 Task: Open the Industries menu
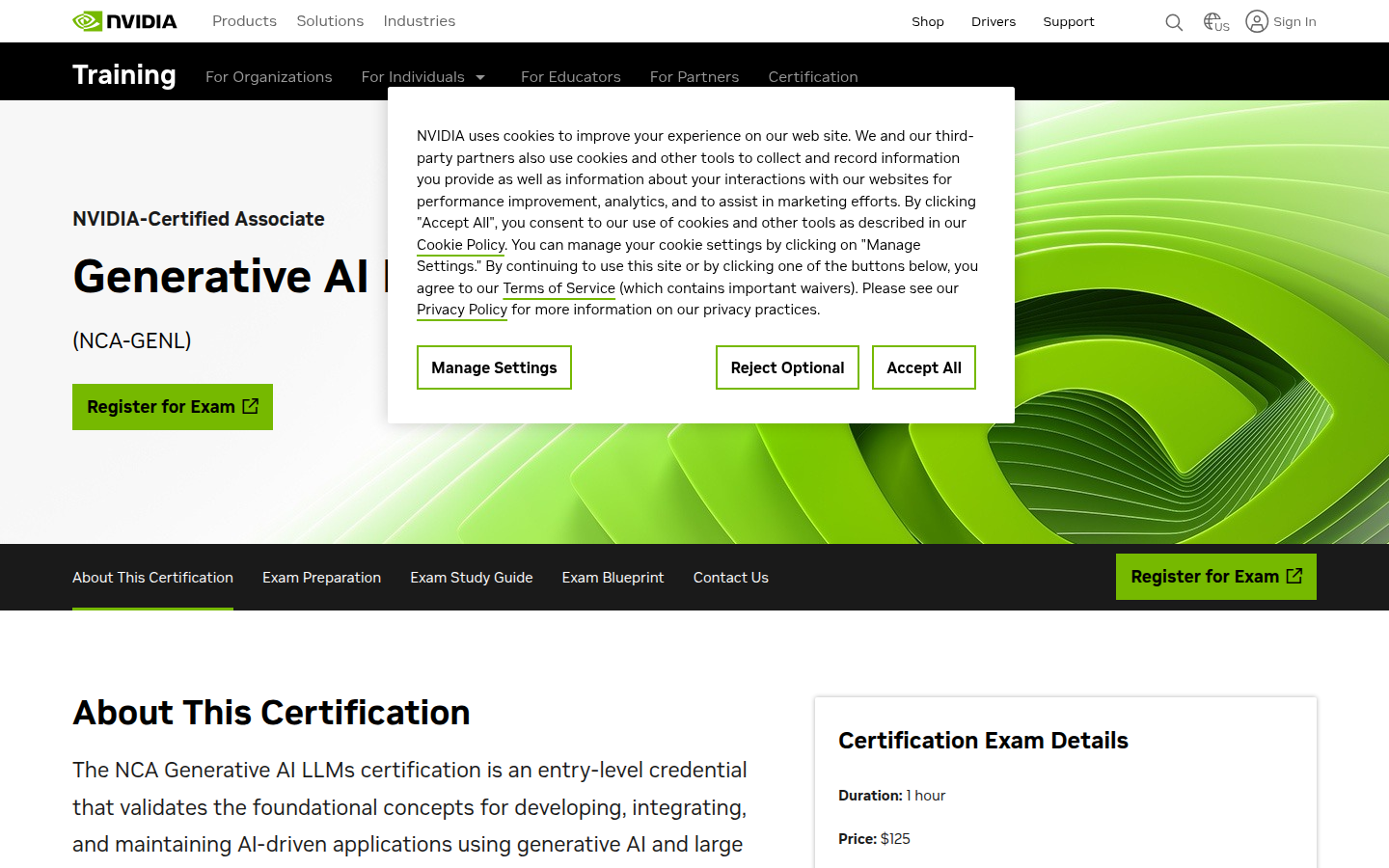(x=419, y=21)
